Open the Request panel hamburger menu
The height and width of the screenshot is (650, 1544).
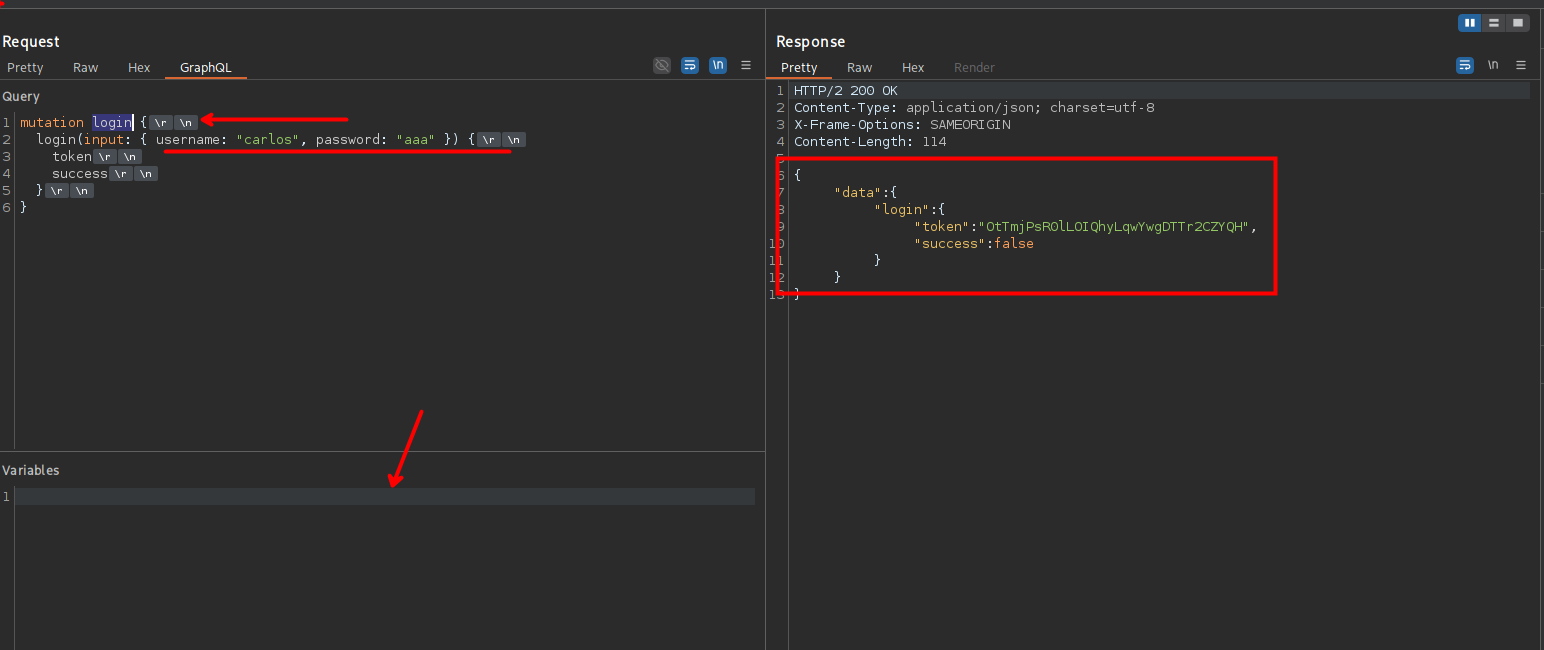pos(746,66)
